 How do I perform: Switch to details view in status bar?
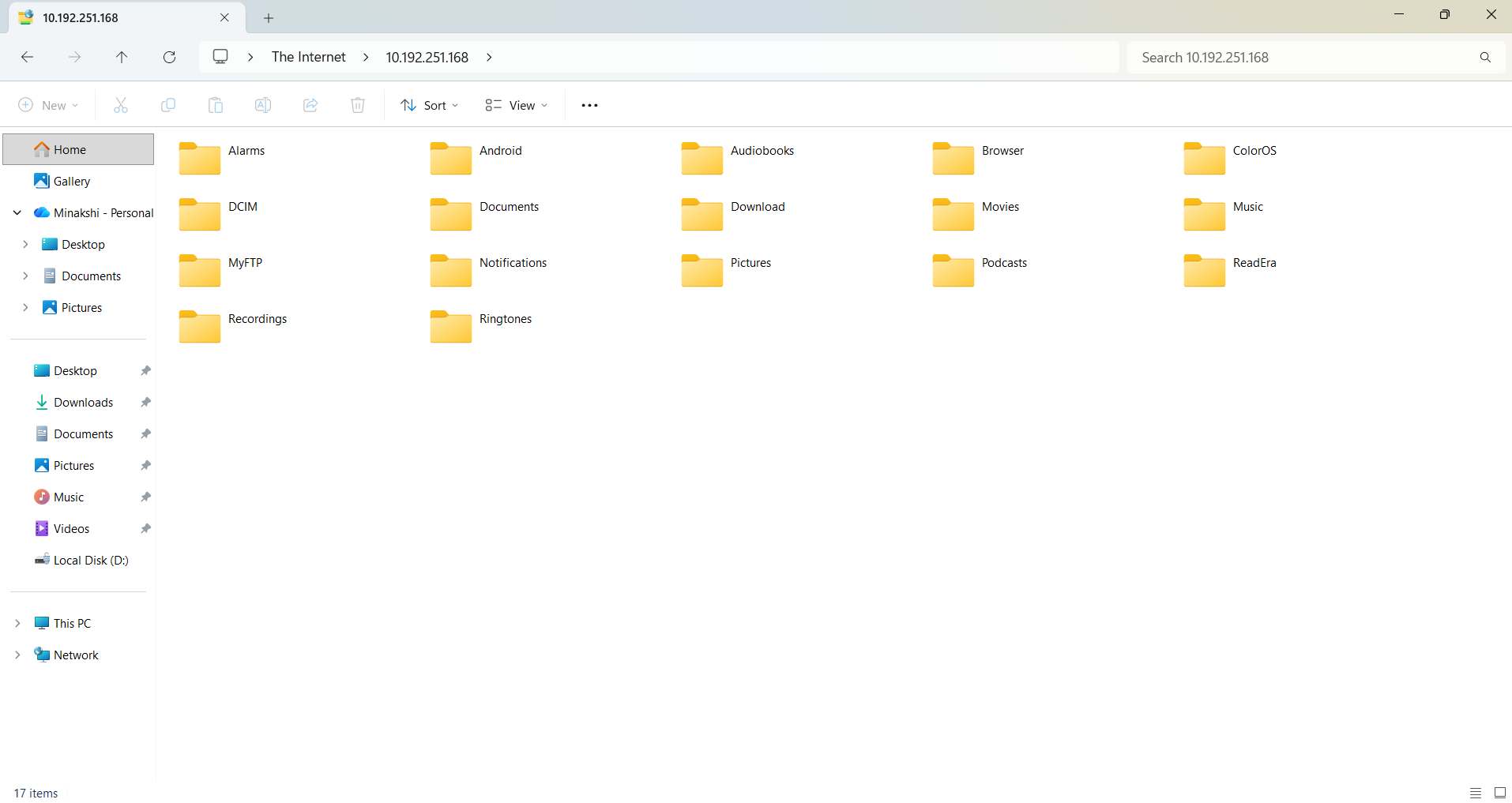pyautogui.click(x=1476, y=793)
